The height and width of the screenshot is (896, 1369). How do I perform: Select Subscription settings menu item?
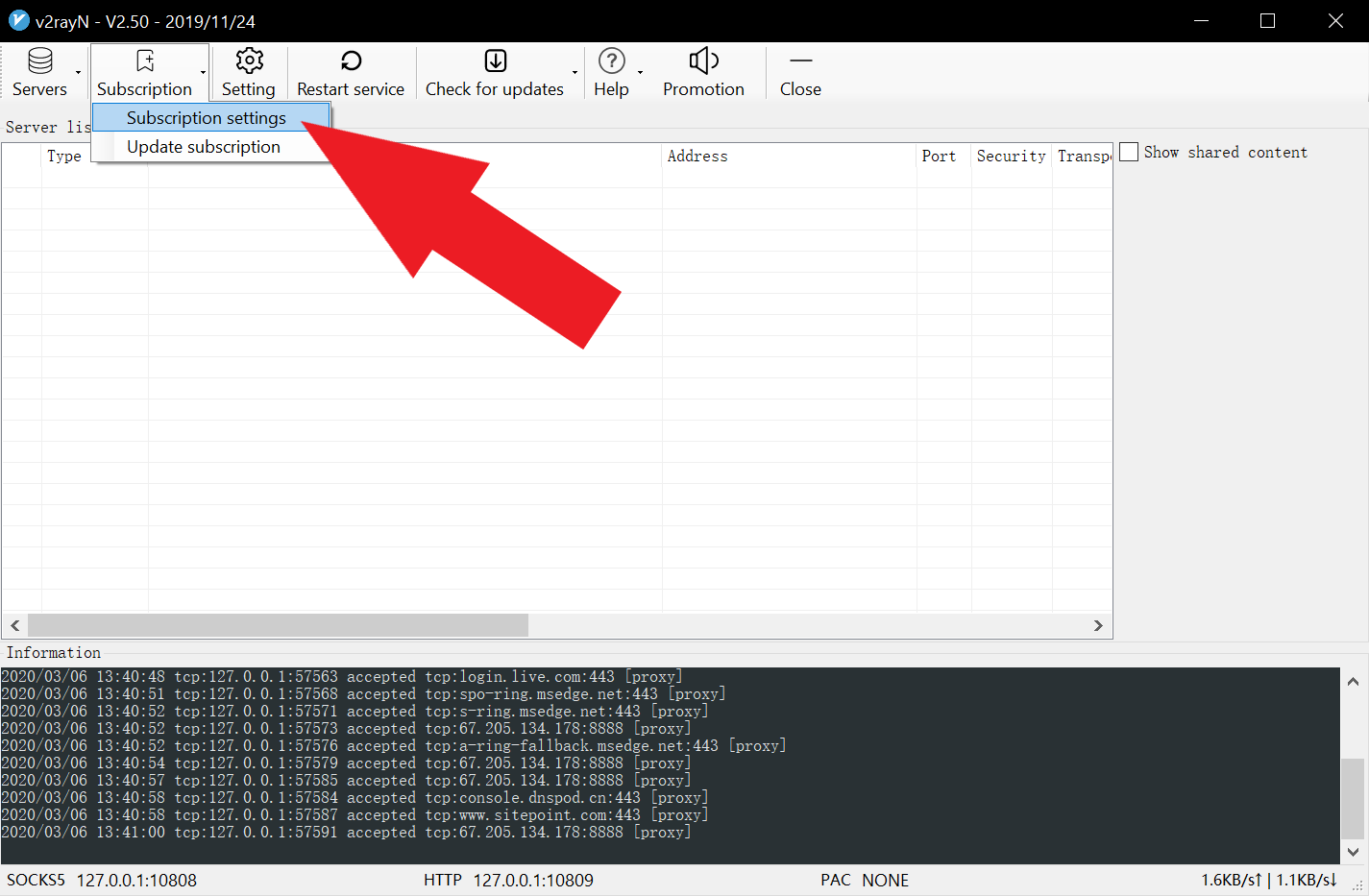click(x=207, y=118)
